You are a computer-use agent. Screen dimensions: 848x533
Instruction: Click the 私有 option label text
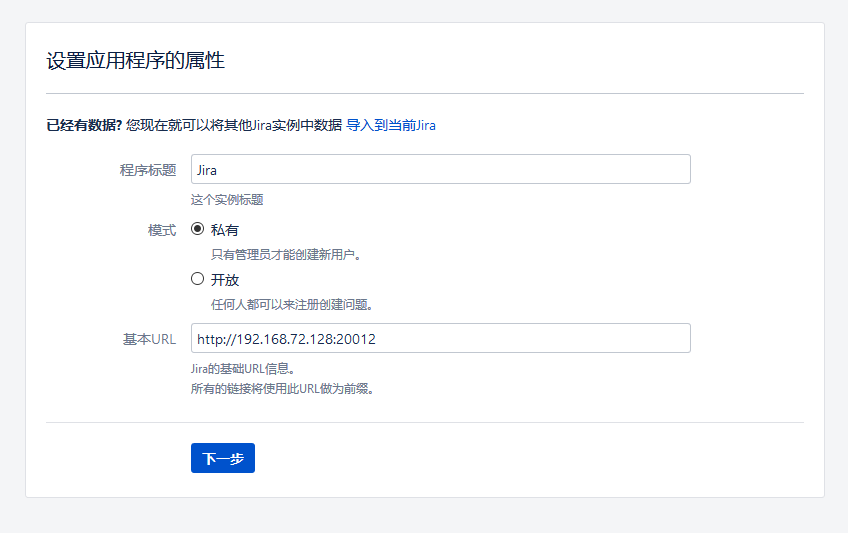pyautogui.click(x=224, y=230)
